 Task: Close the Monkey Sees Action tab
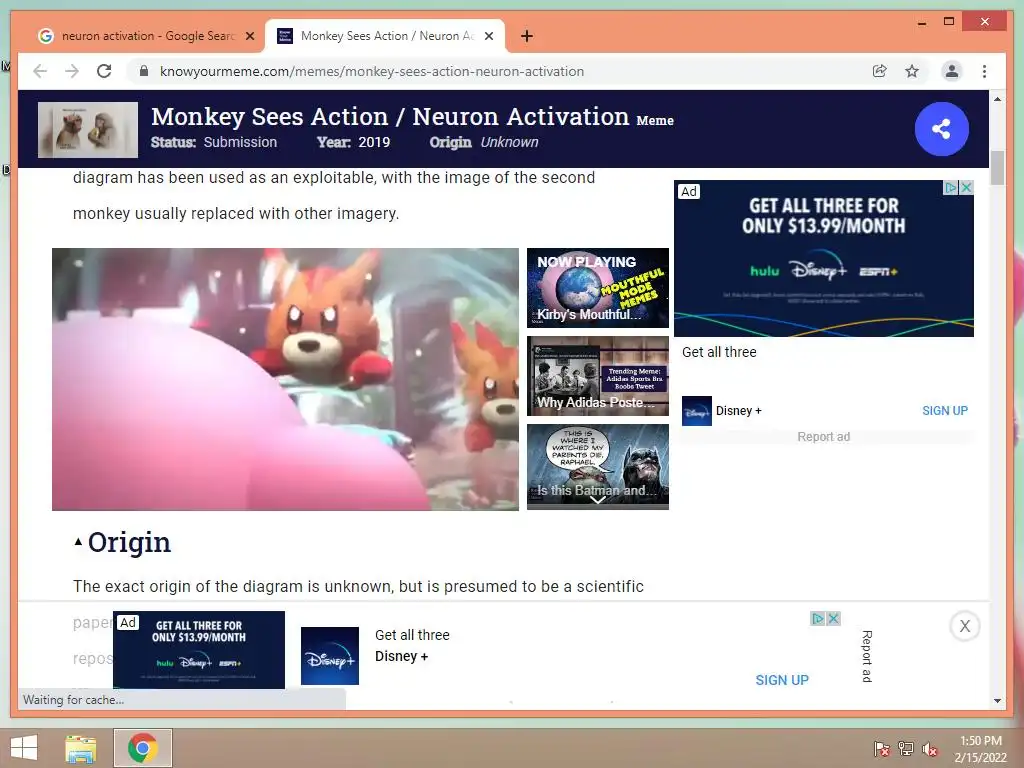[488, 36]
